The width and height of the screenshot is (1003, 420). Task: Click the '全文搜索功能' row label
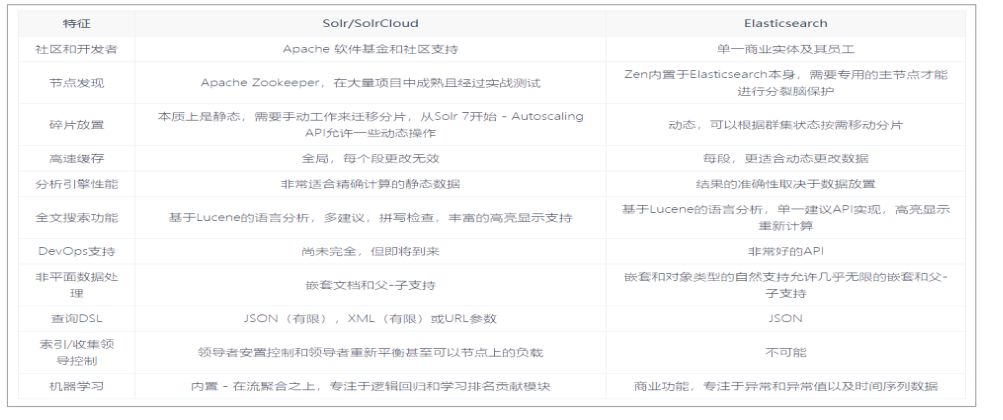coord(77,218)
